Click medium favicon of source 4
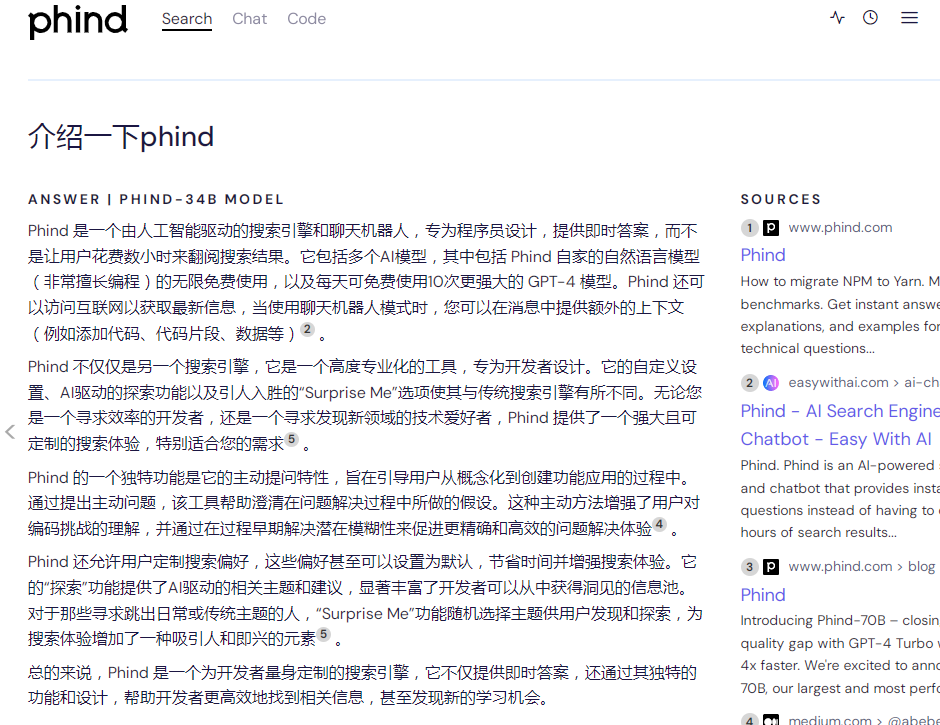The height and width of the screenshot is (725, 940). pos(771,720)
